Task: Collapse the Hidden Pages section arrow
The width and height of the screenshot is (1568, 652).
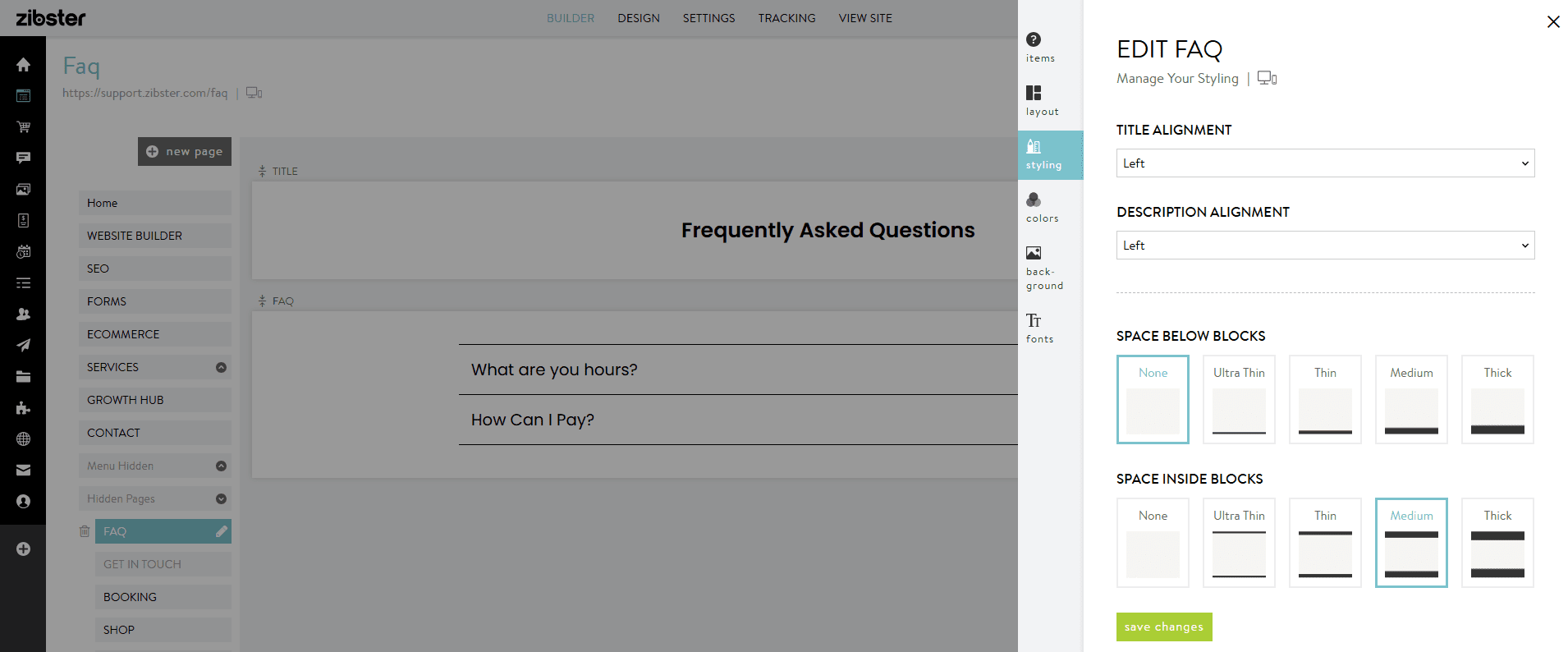Action: (221, 498)
